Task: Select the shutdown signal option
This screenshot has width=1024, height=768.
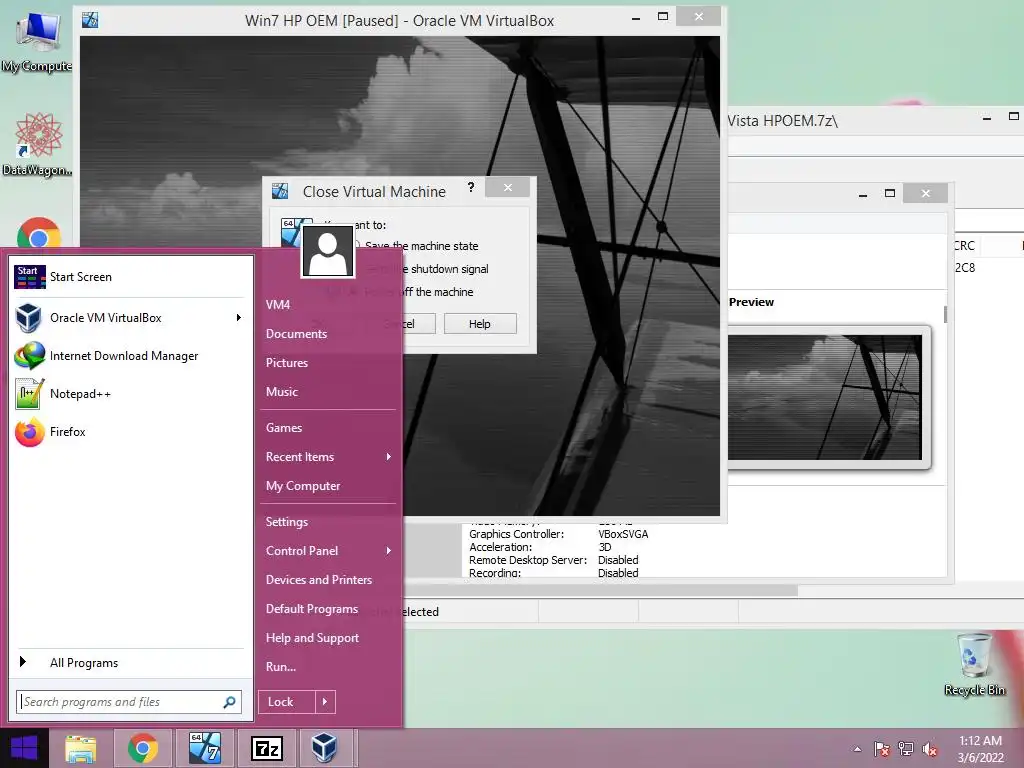Action: (428, 269)
